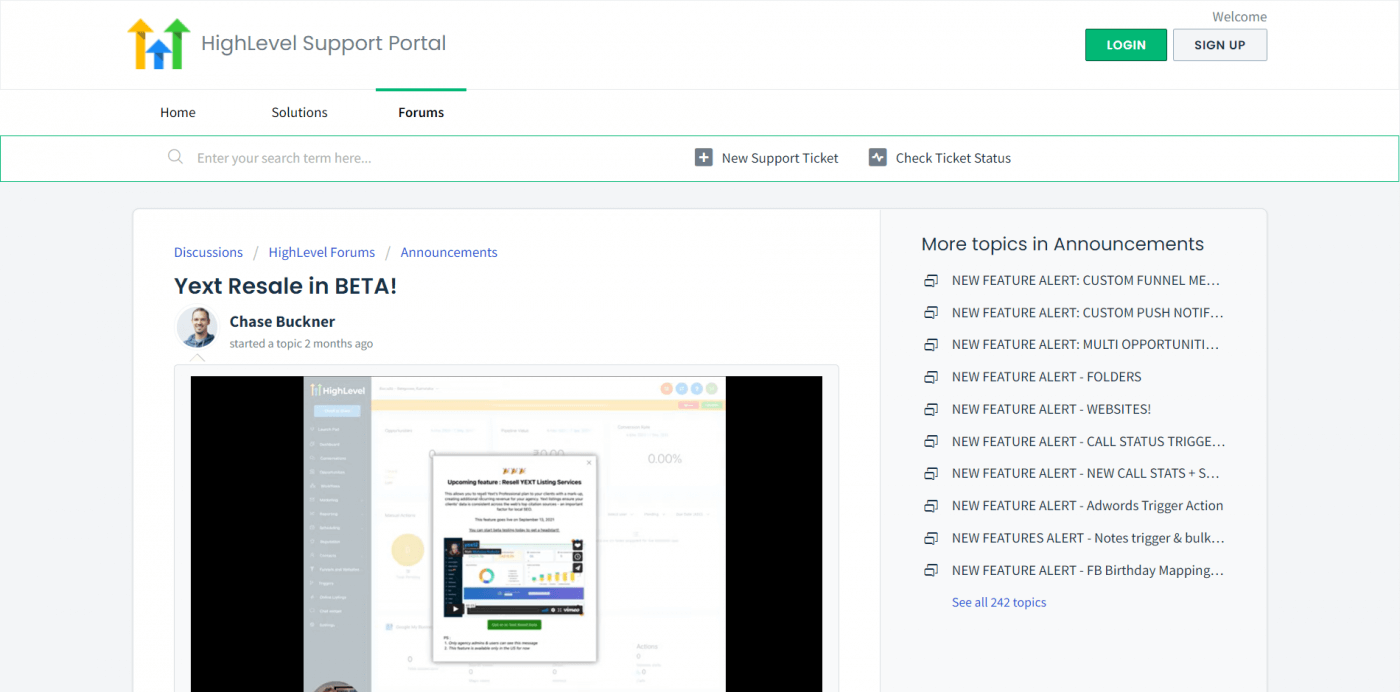Open the Solutions tab

pyautogui.click(x=299, y=112)
